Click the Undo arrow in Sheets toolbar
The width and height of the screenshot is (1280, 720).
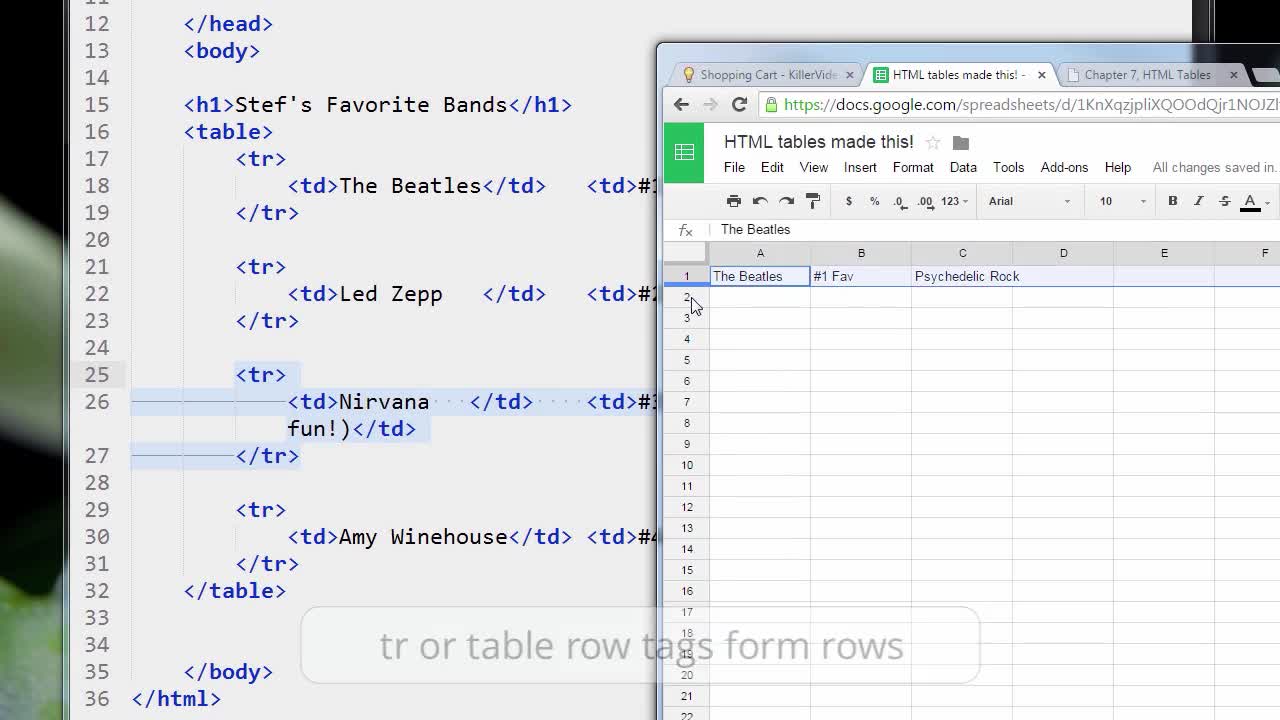[x=760, y=201]
